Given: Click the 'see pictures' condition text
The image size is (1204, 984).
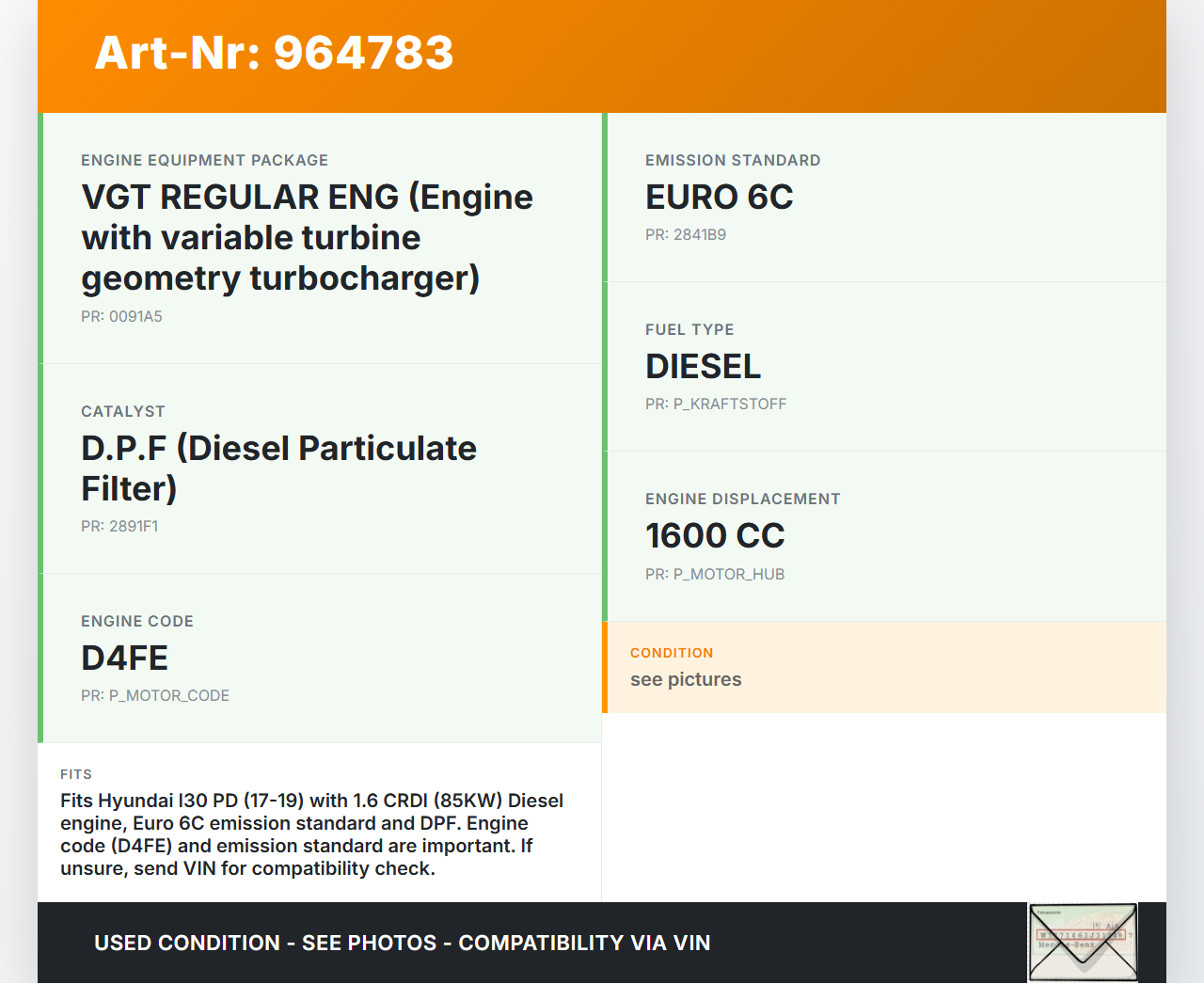Looking at the screenshot, I should (x=686, y=680).
